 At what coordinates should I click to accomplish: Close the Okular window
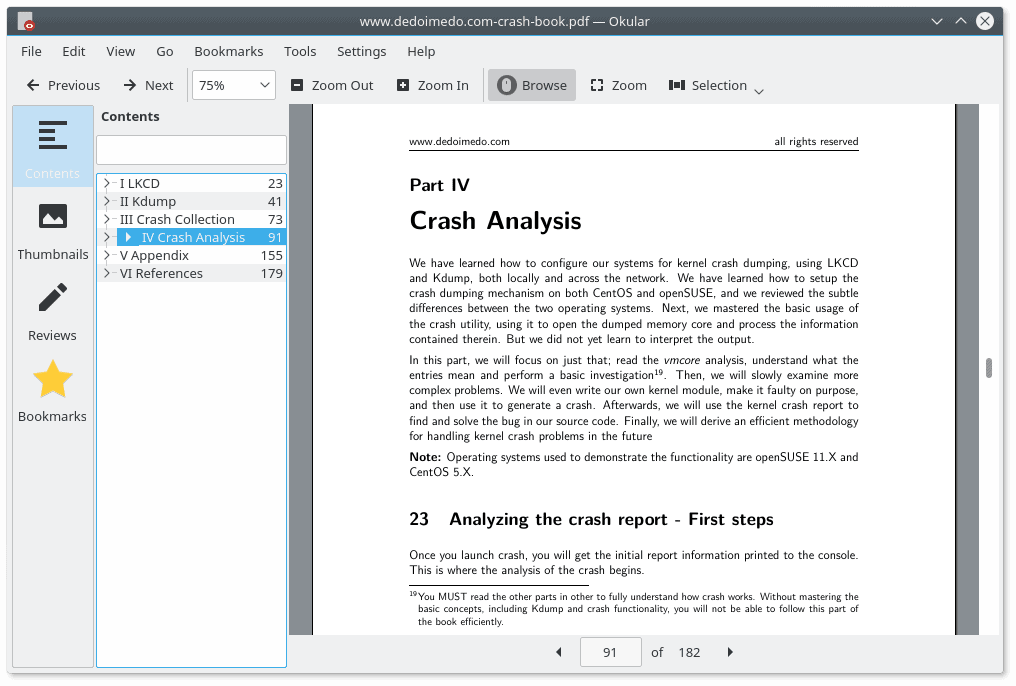click(x=985, y=21)
